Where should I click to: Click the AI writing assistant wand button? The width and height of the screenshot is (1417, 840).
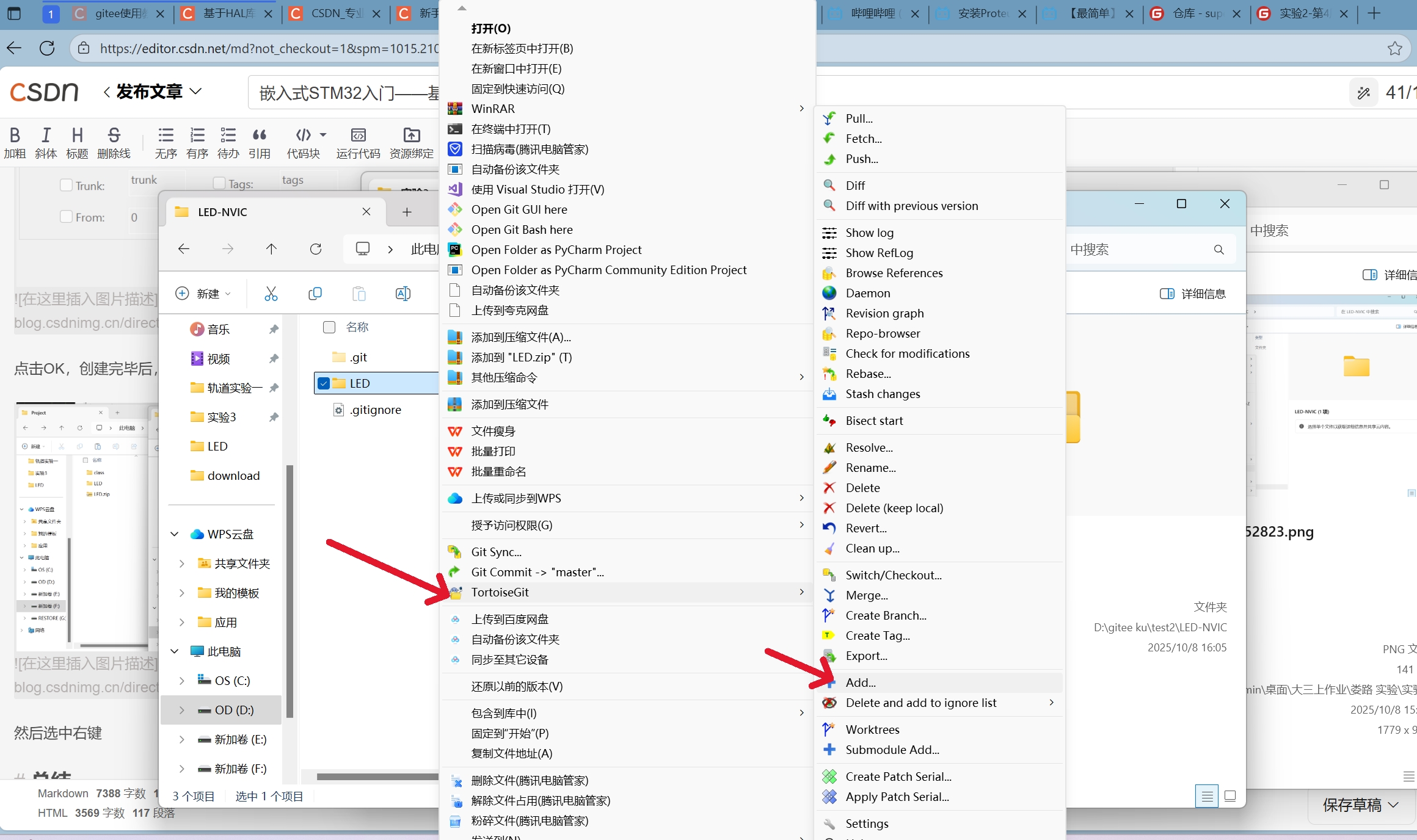[x=1363, y=93]
